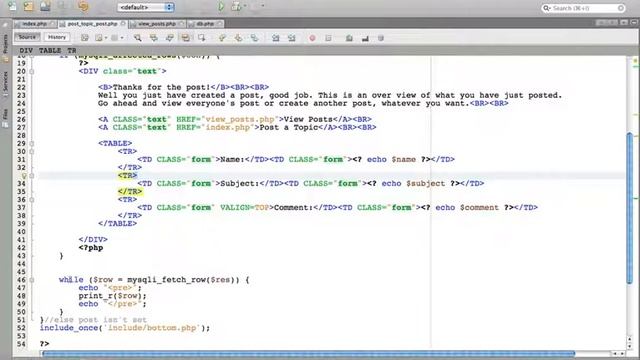Switch to the db.php tab
Viewport: 640px width, 360px height.
coord(205,24)
